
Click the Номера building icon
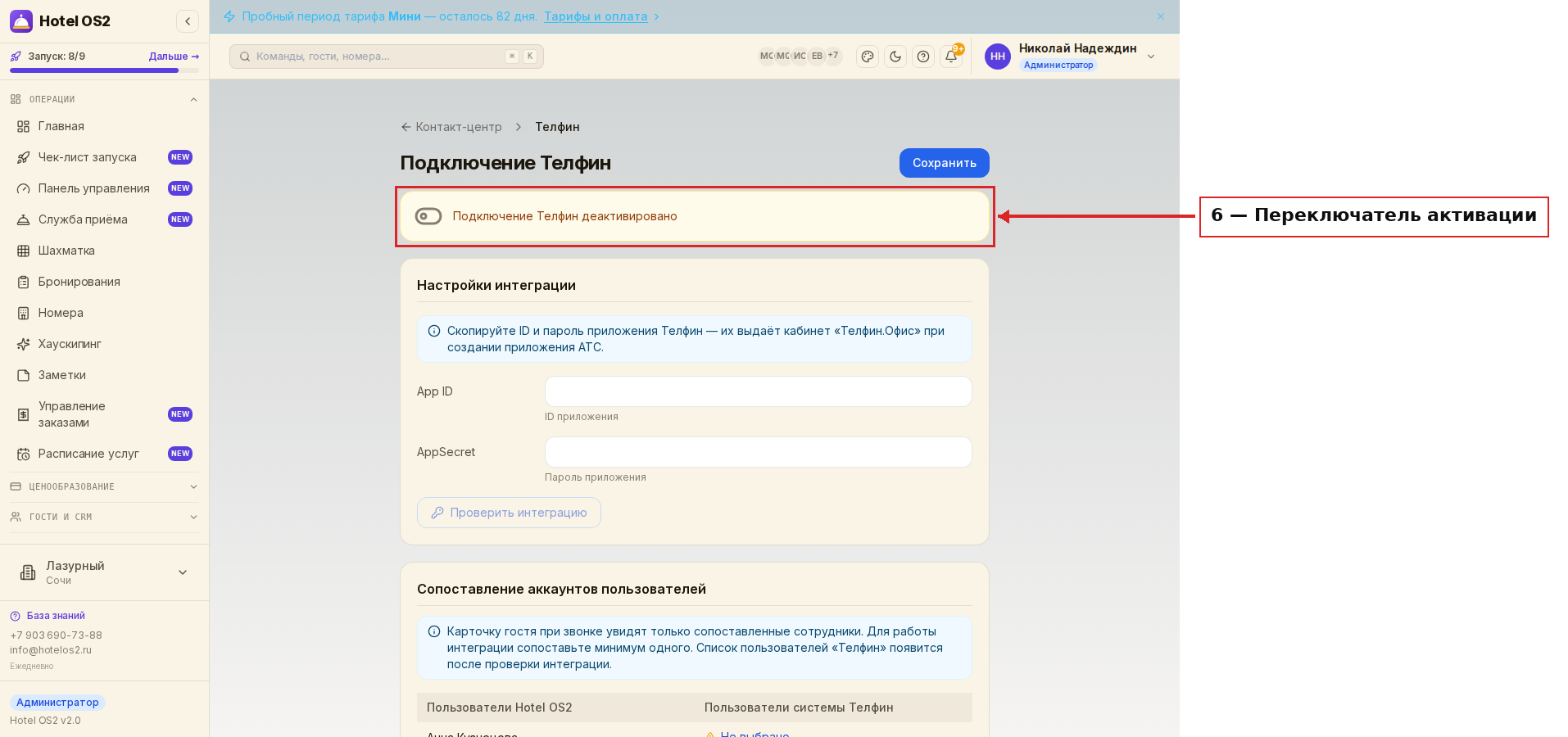click(x=24, y=313)
